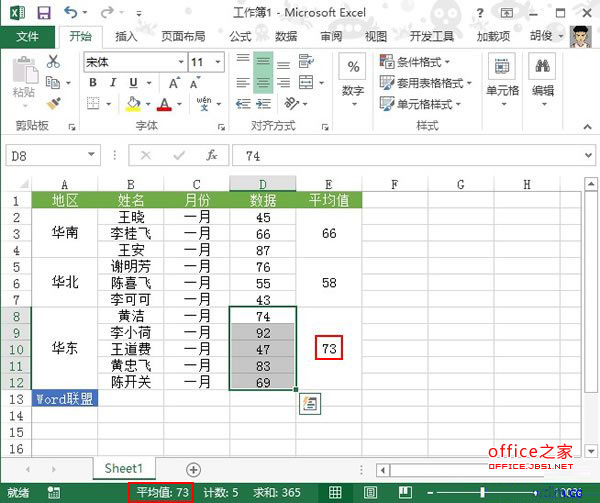
Task: Click the Redo arrow icon
Action: (x=106, y=13)
